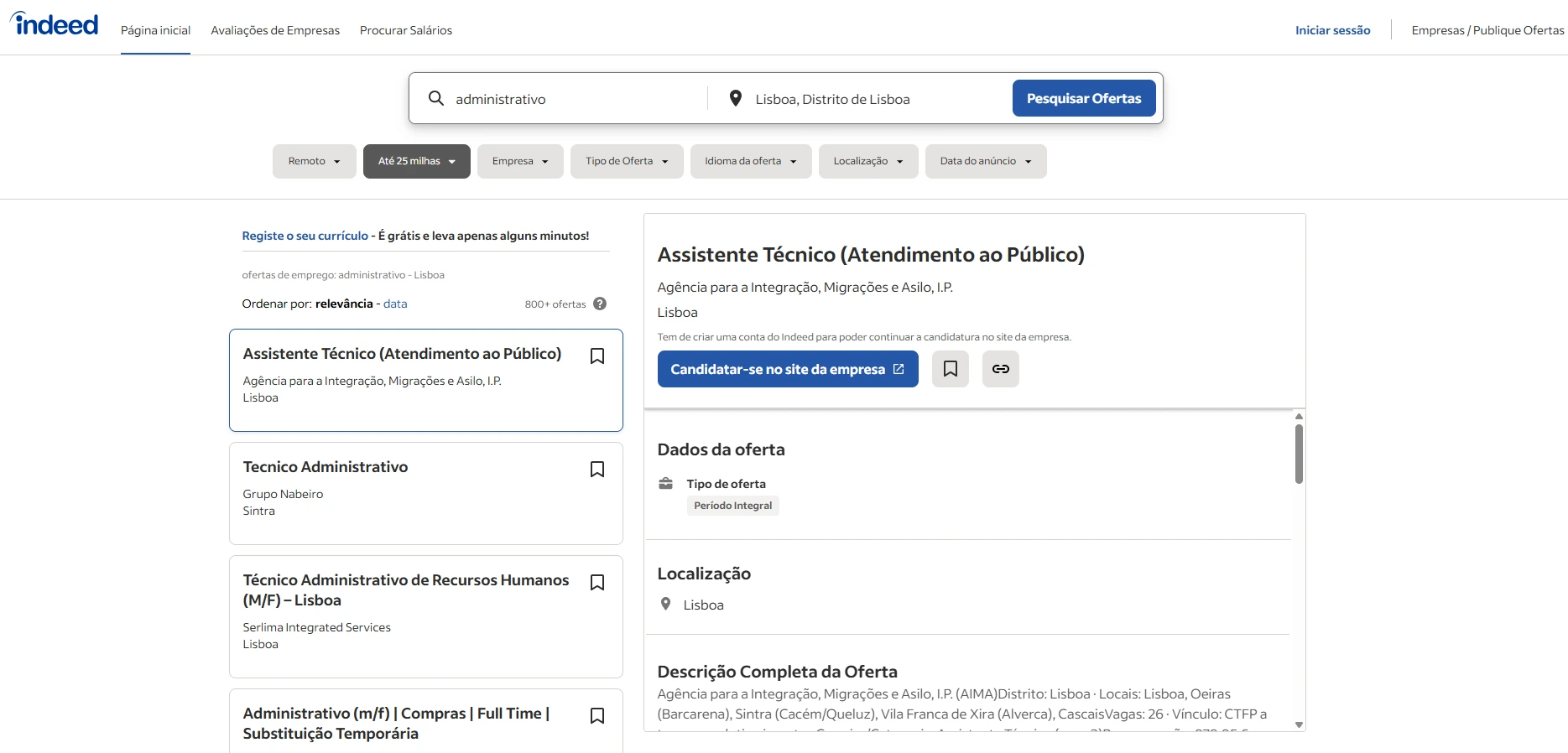This screenshot has height=753, width=1568.
Task: Click Pesquisar Ofertas button
Action: pyautogui.click(x=1084, y=98)
